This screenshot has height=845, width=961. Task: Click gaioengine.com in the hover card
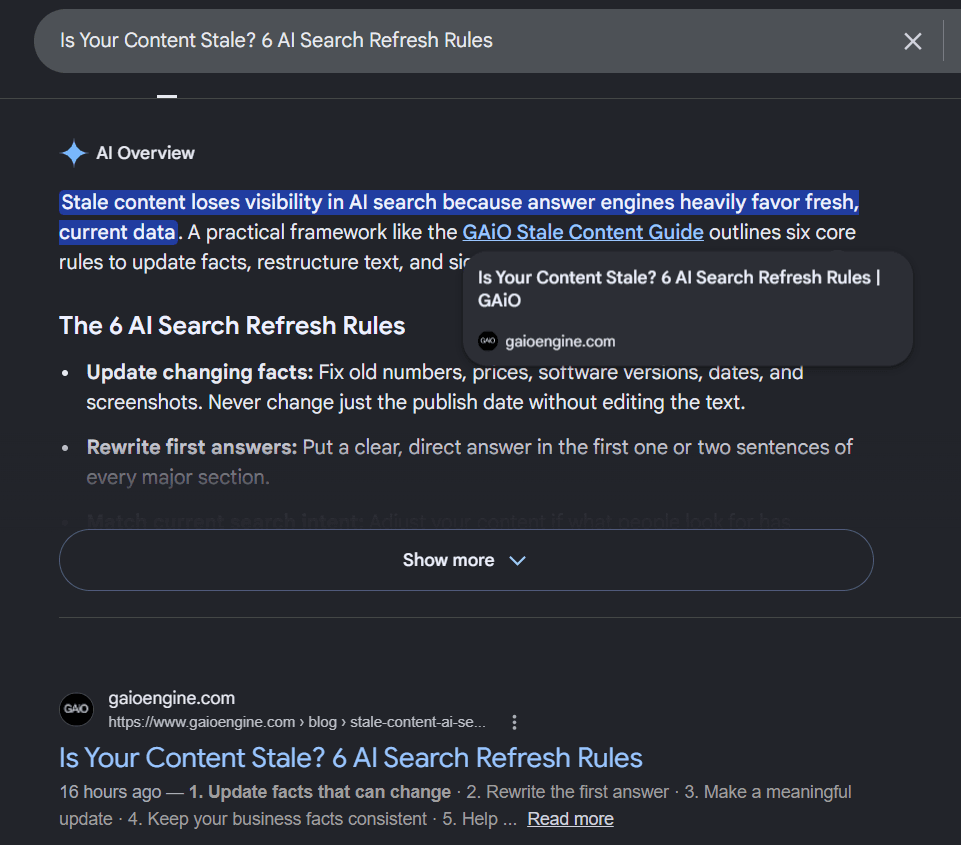pos(560,341)
